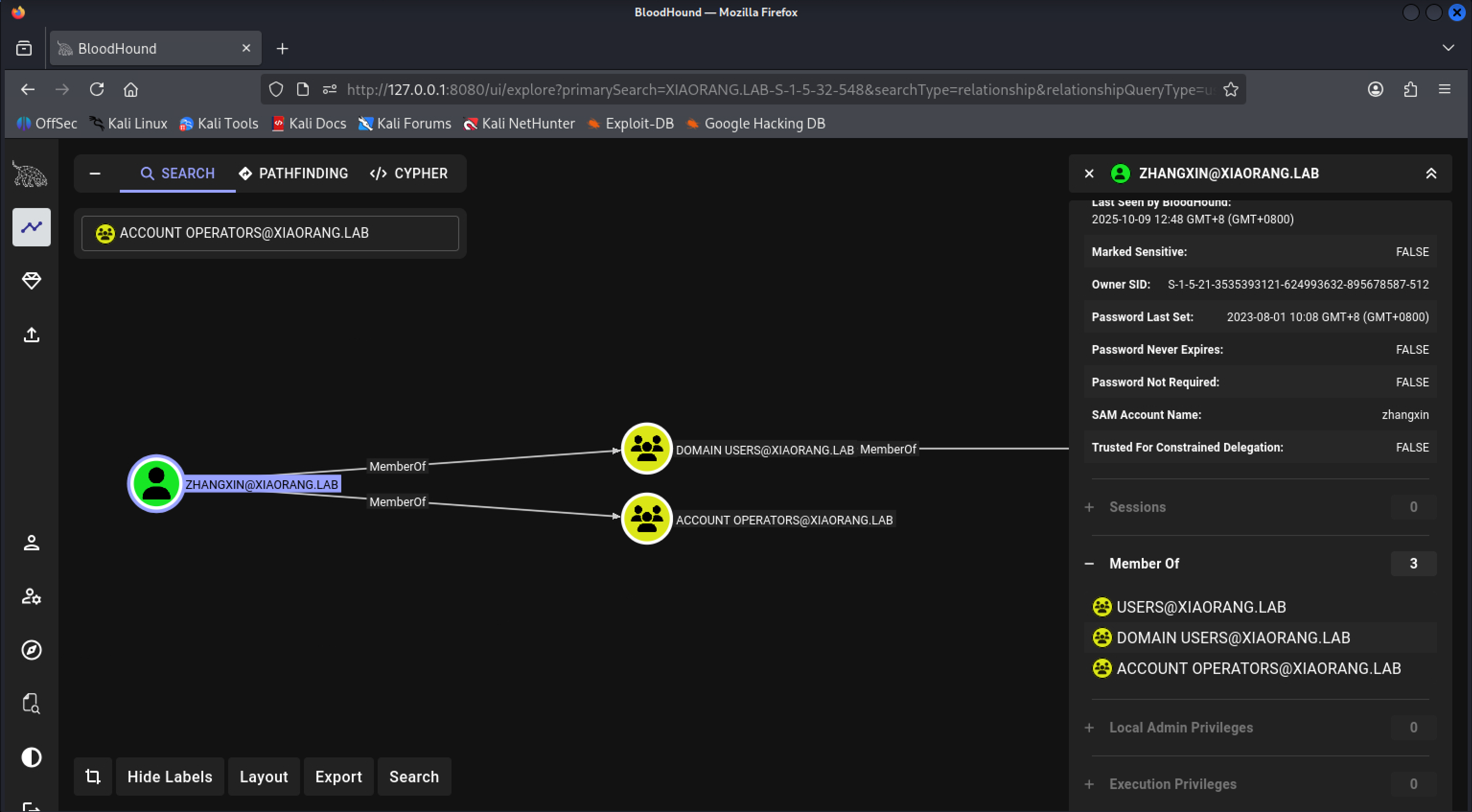Collapse entity panel with double chevron
The height and width of the screenshot is (812, 1472).
coord(1431,173)
